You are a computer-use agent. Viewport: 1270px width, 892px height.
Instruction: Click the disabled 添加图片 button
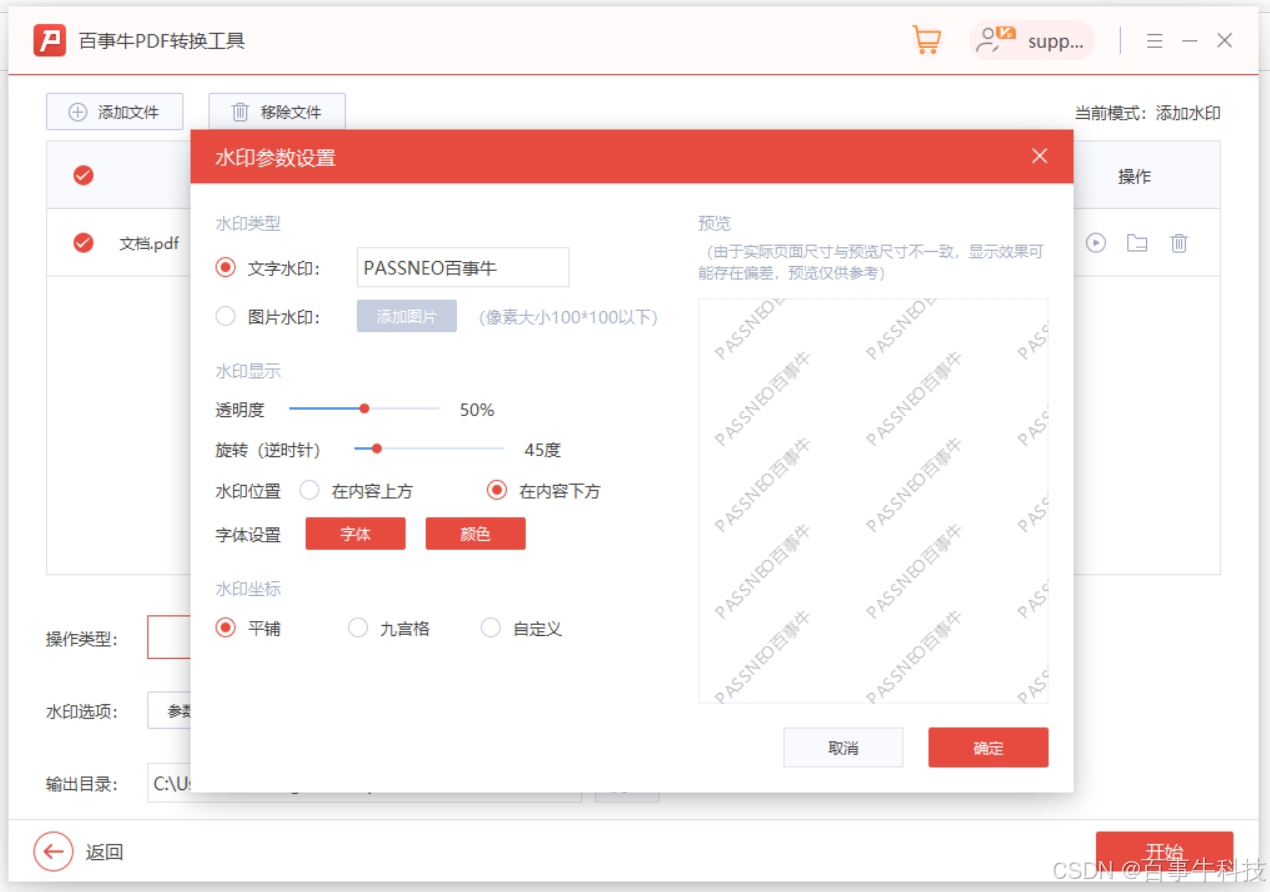coord(407,316)
